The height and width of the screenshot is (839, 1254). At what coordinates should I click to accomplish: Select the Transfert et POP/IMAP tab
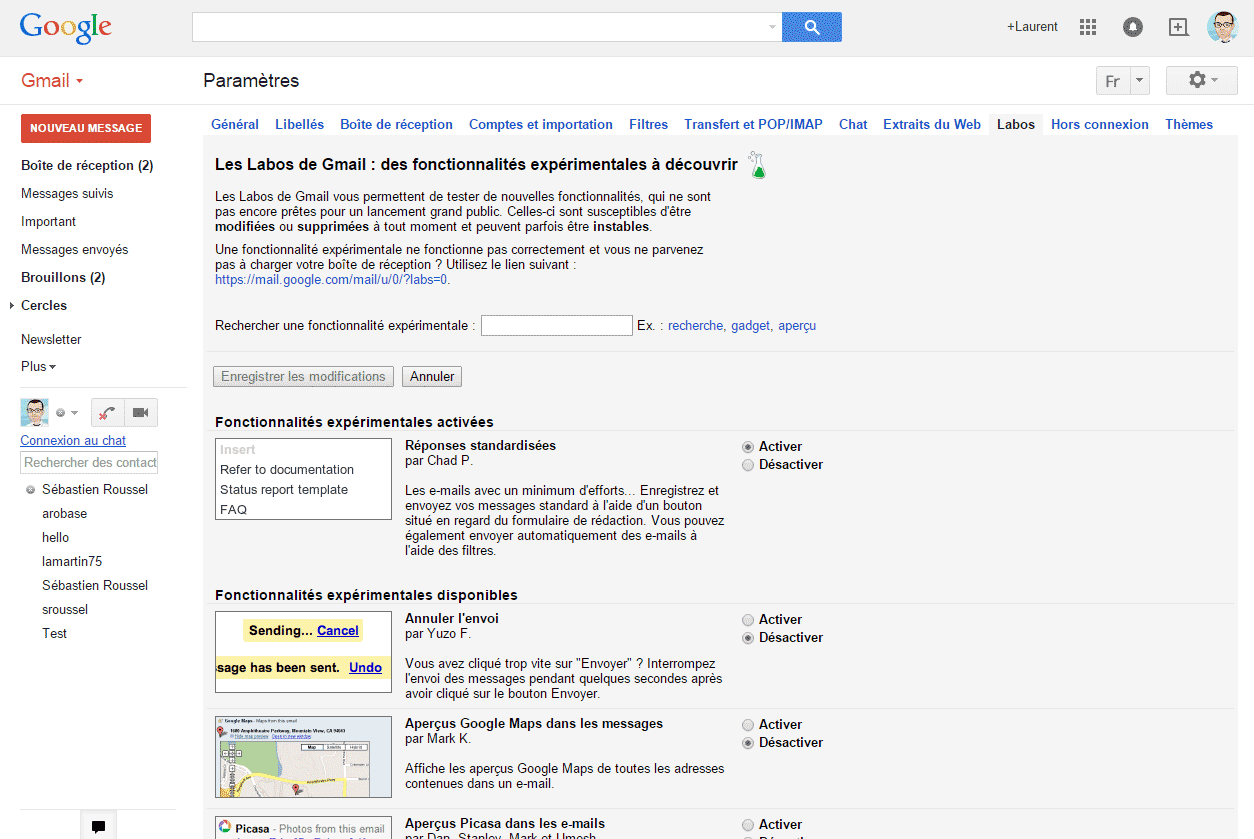(754, 125)
